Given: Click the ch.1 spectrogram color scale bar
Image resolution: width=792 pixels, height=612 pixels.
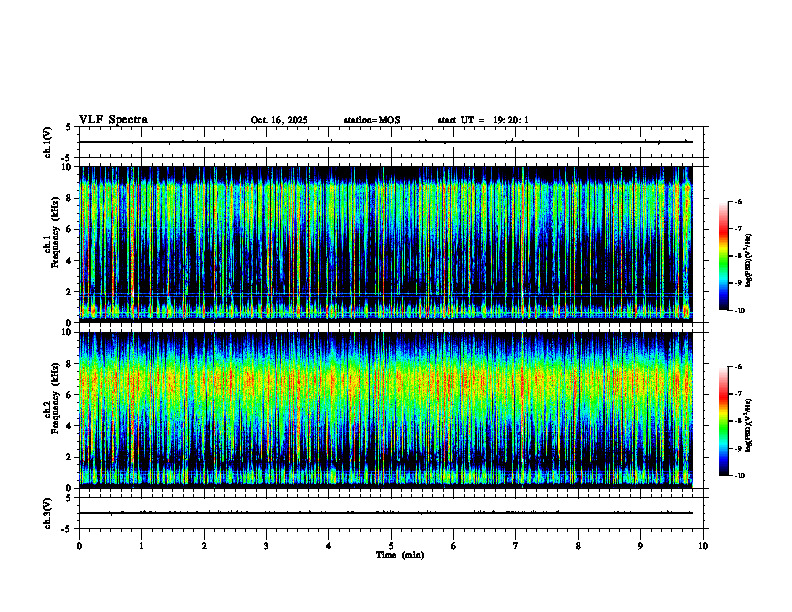Looking at the screenshot, I should [724, 256].
